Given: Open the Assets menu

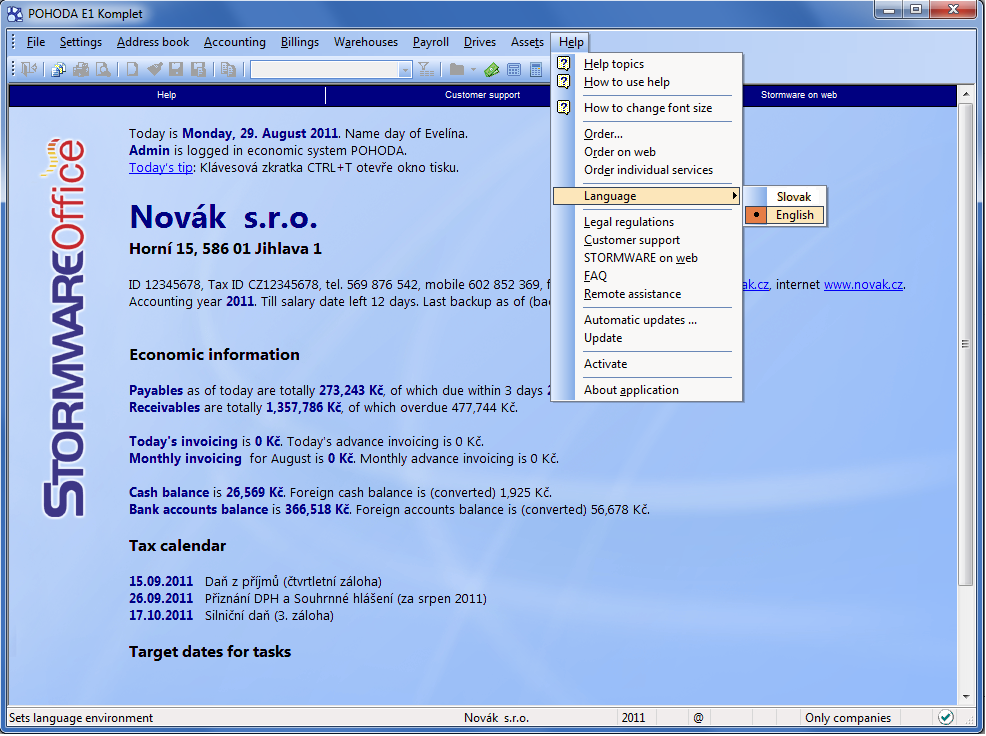Looking at the screenshot, I should pyautogui.click(x=527, y=42).
